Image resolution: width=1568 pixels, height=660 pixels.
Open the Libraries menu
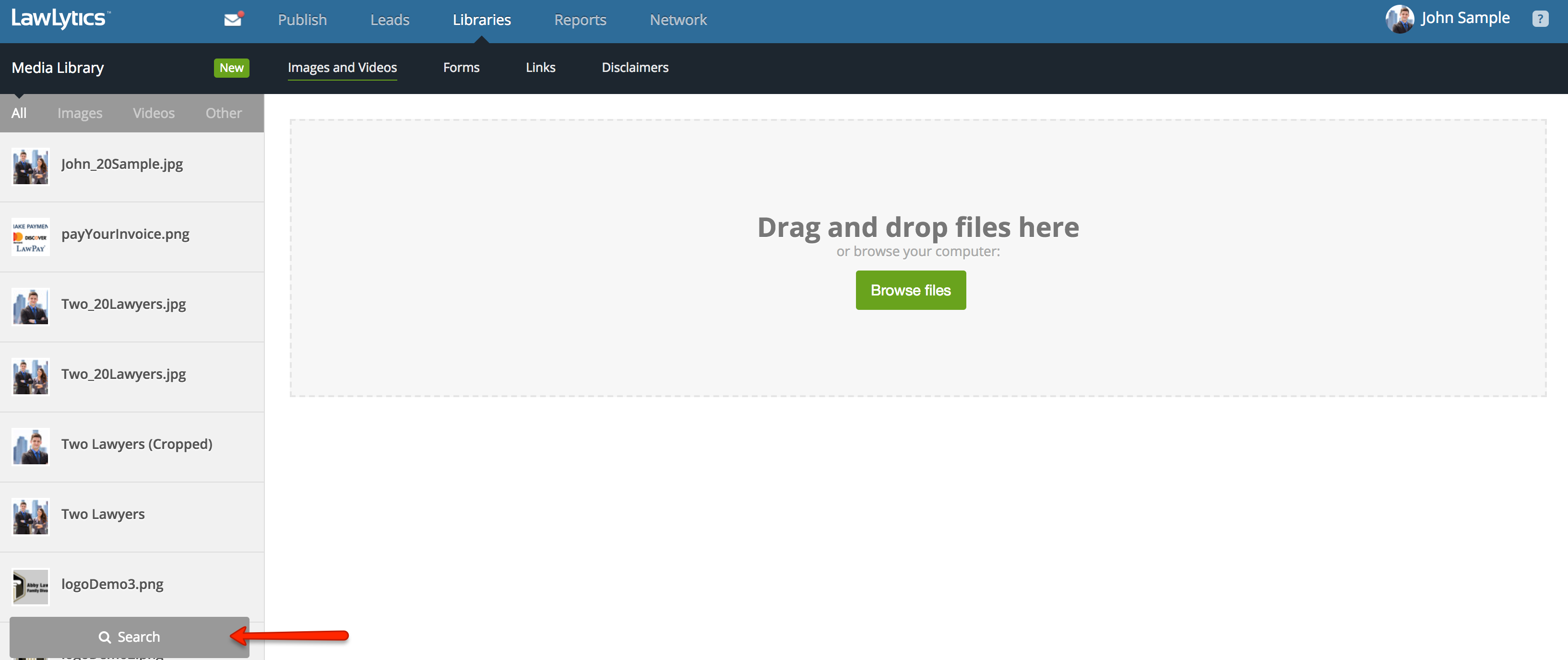tap(481, 20)
